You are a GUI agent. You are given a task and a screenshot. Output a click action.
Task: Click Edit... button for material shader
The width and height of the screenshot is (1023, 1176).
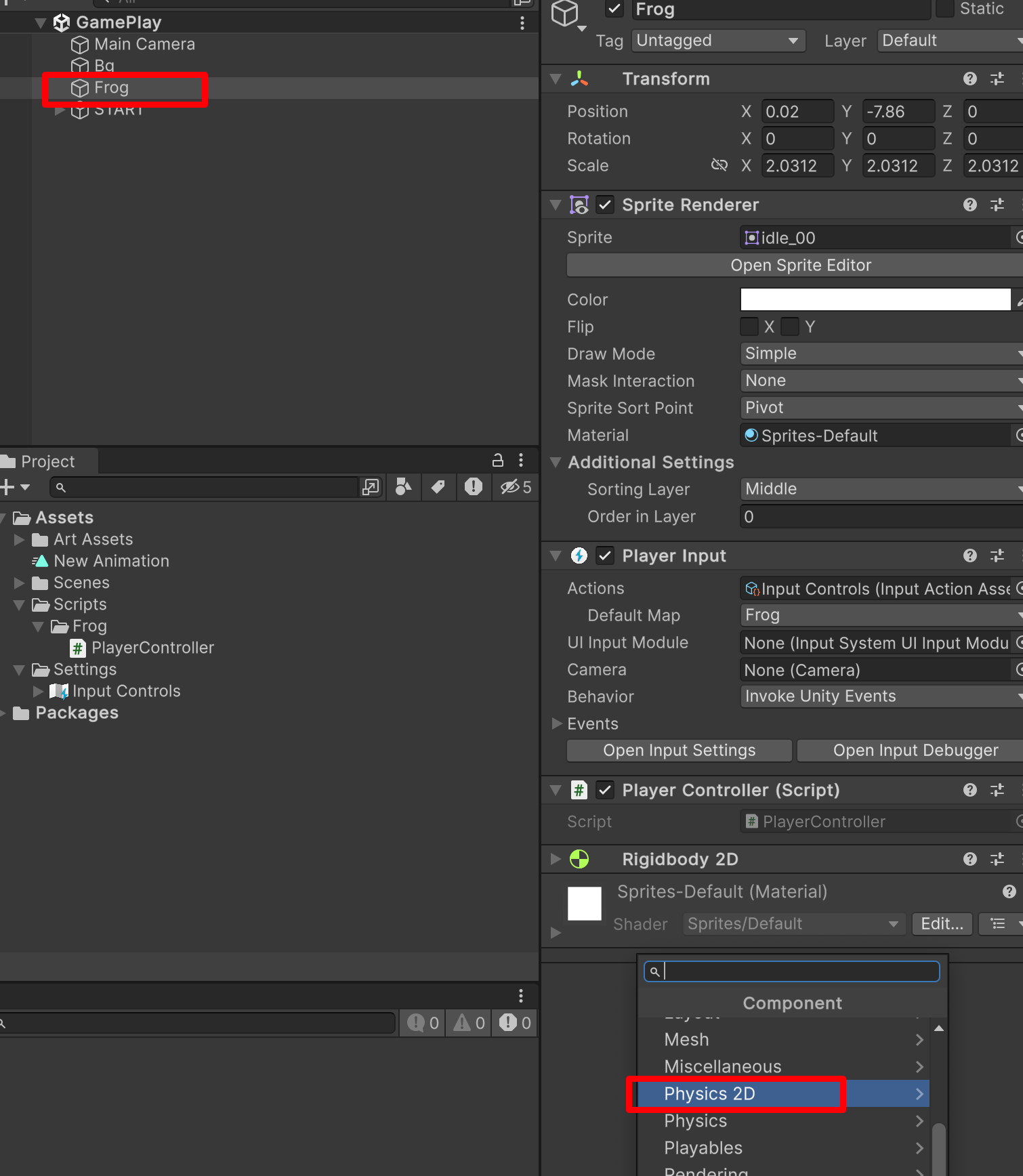point(942,924)
